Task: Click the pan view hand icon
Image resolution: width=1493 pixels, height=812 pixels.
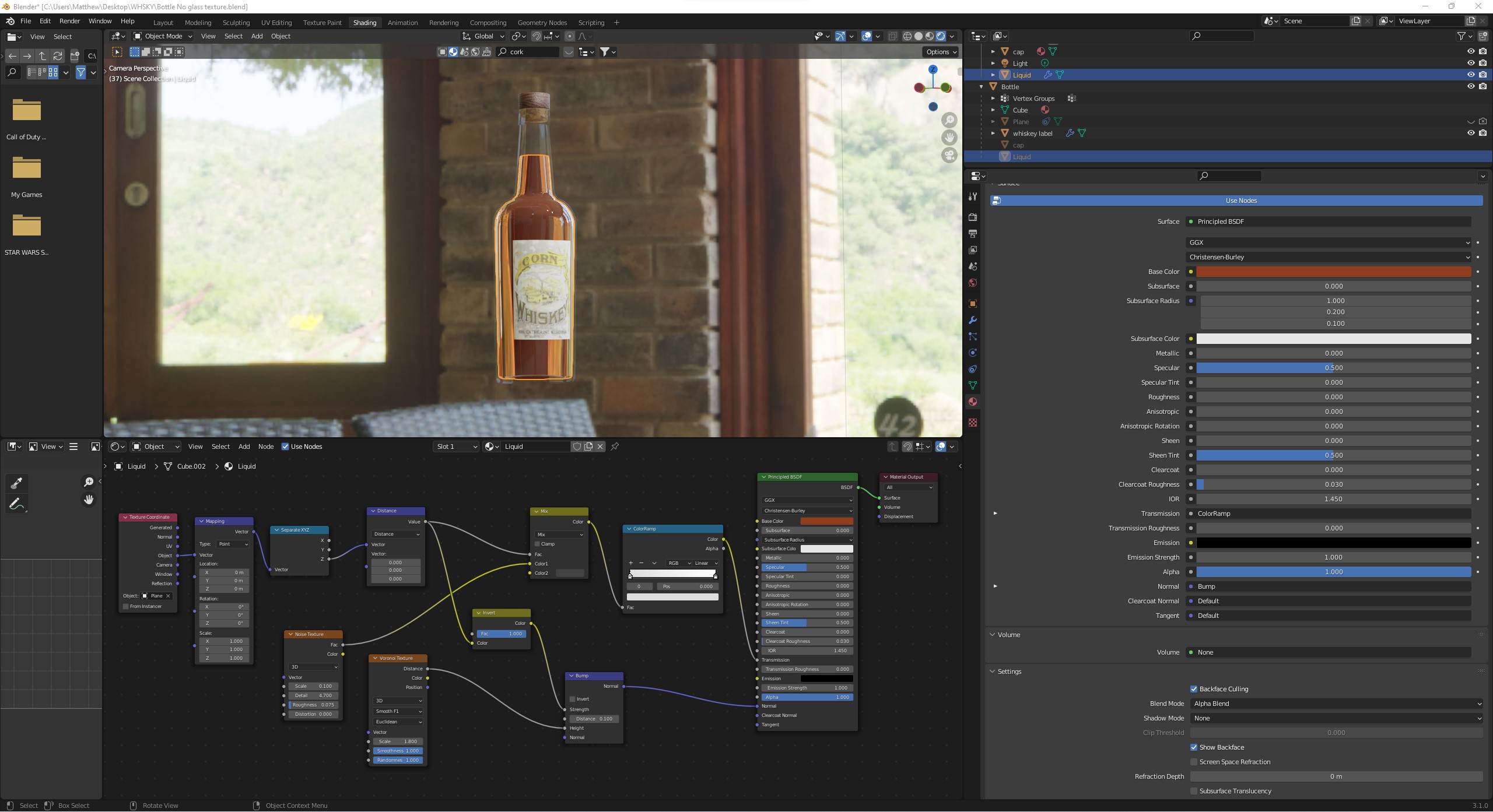Action: (949, 138)
